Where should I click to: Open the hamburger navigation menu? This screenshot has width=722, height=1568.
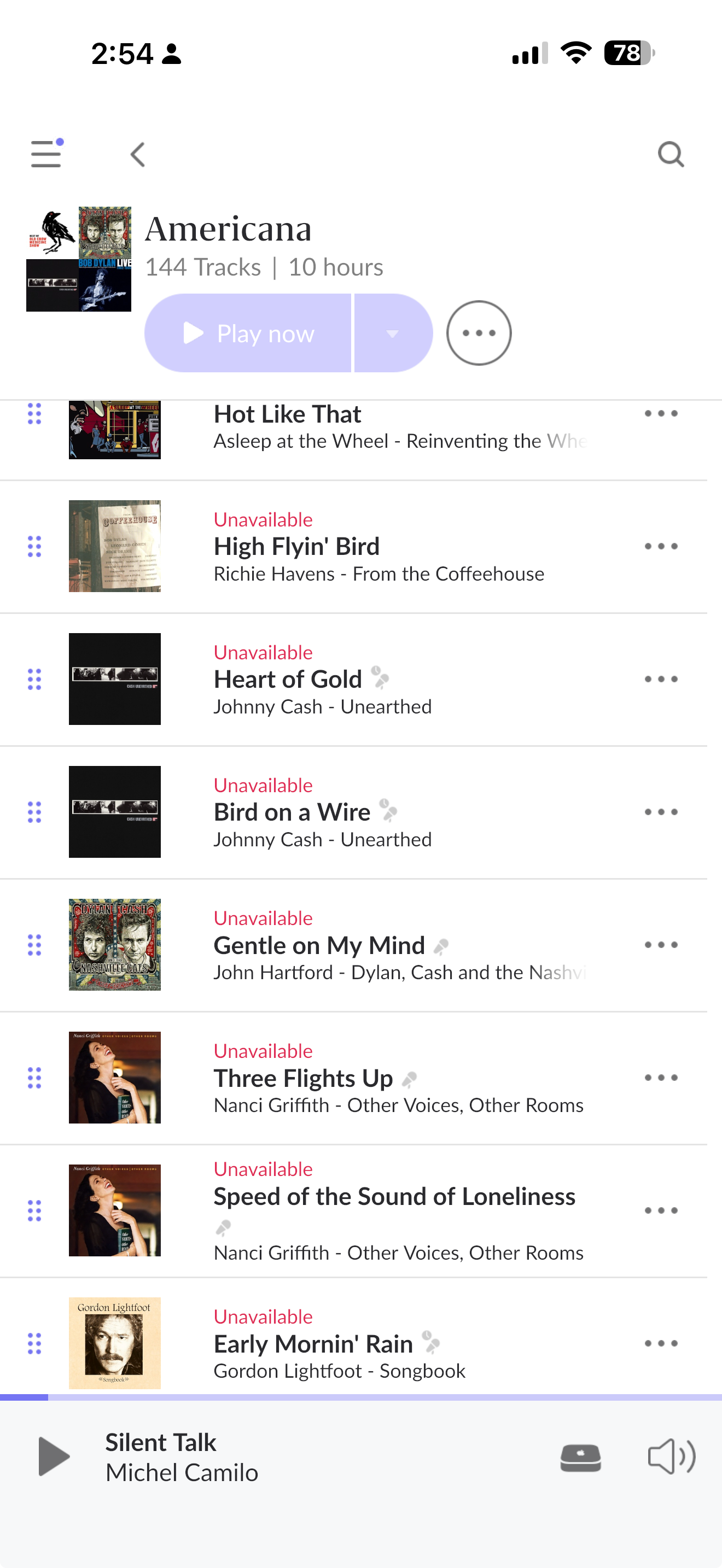point(46,154)
